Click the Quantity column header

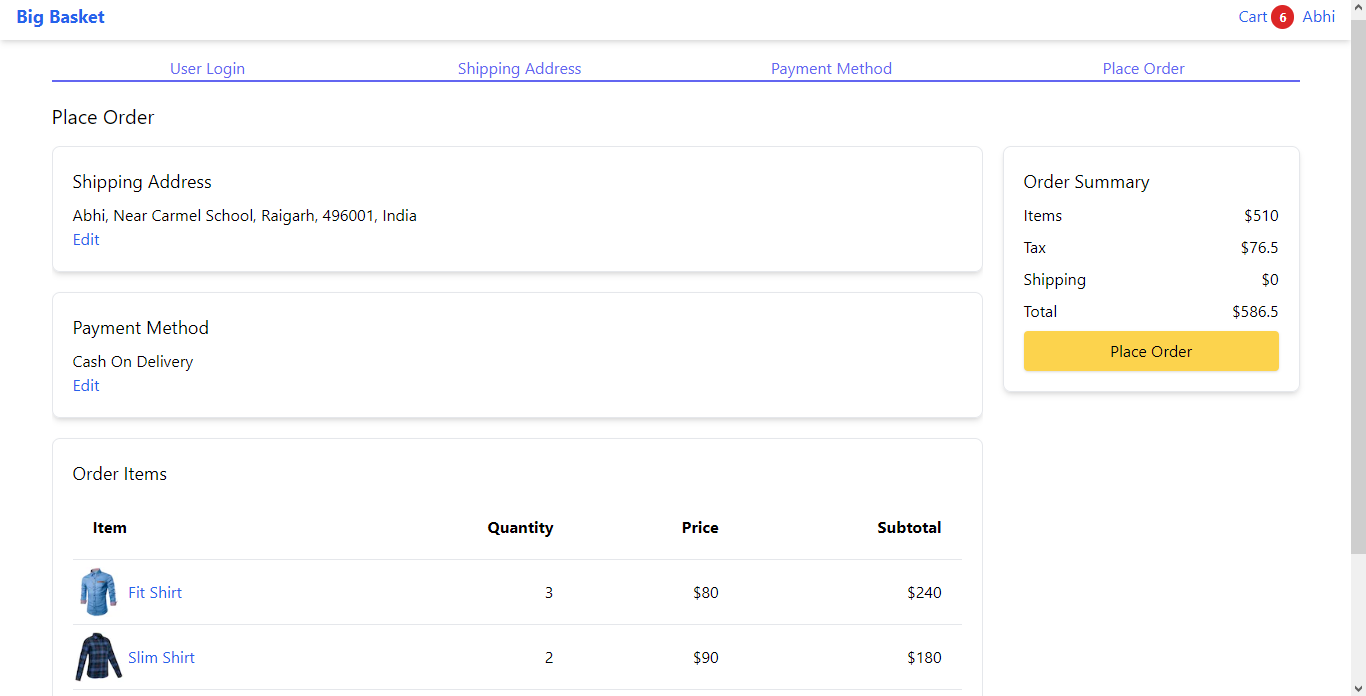coord(520,528)
